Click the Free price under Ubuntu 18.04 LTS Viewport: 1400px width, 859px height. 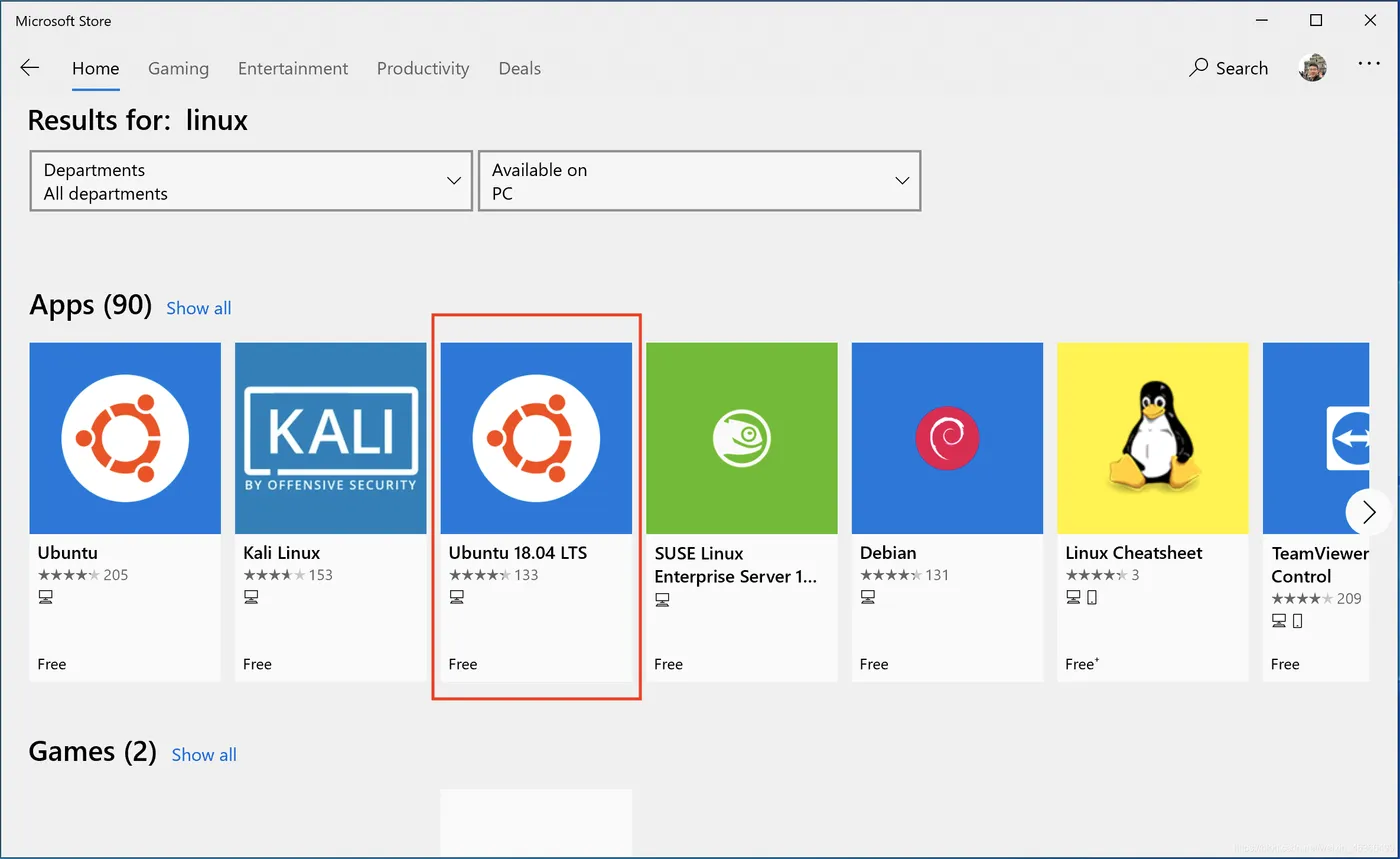(x=463, y=664)
